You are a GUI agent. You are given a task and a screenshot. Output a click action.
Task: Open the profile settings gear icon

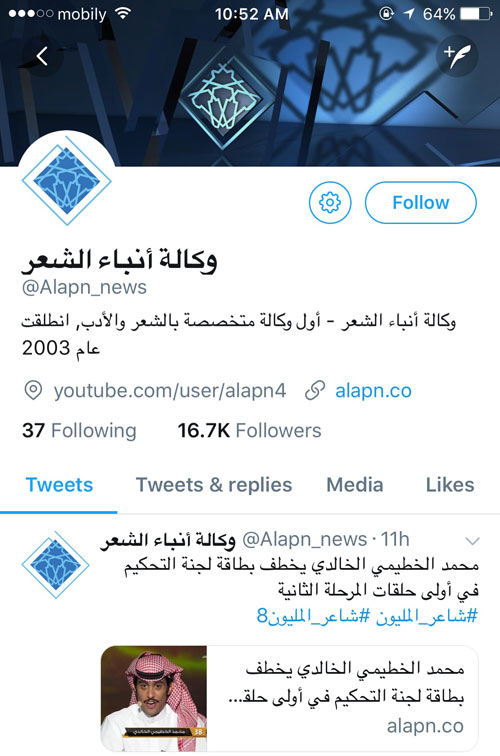[330, 202]
